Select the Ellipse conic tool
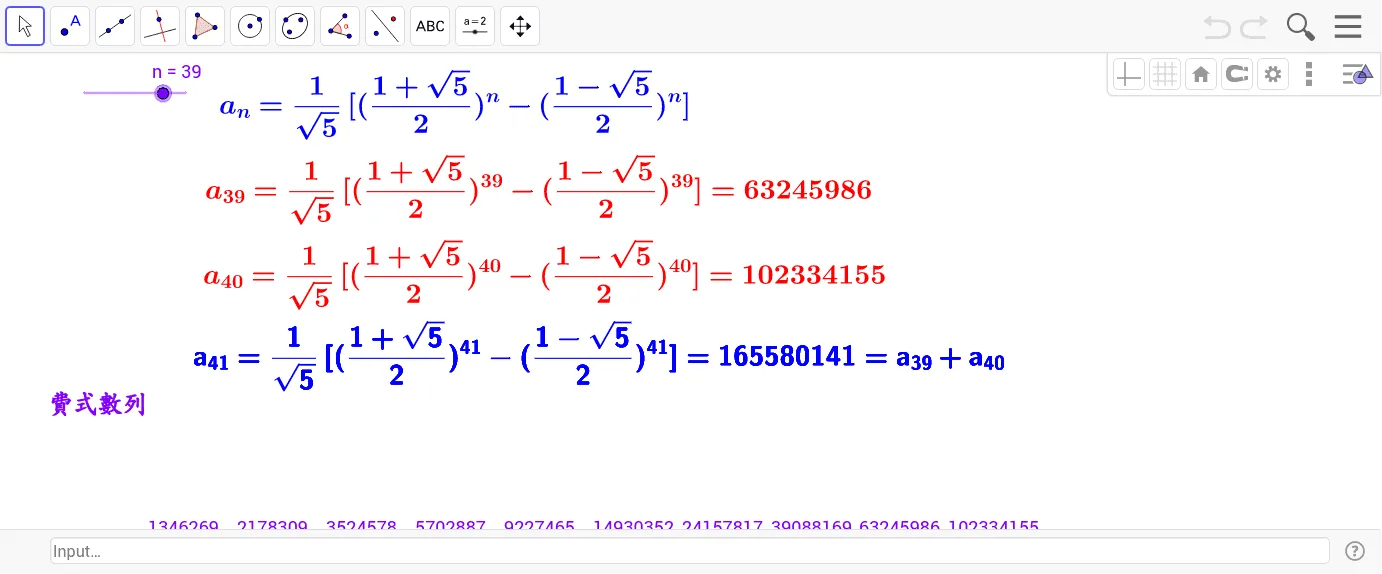The height and width of the screenshot is (574, 1382). [295, 26]
